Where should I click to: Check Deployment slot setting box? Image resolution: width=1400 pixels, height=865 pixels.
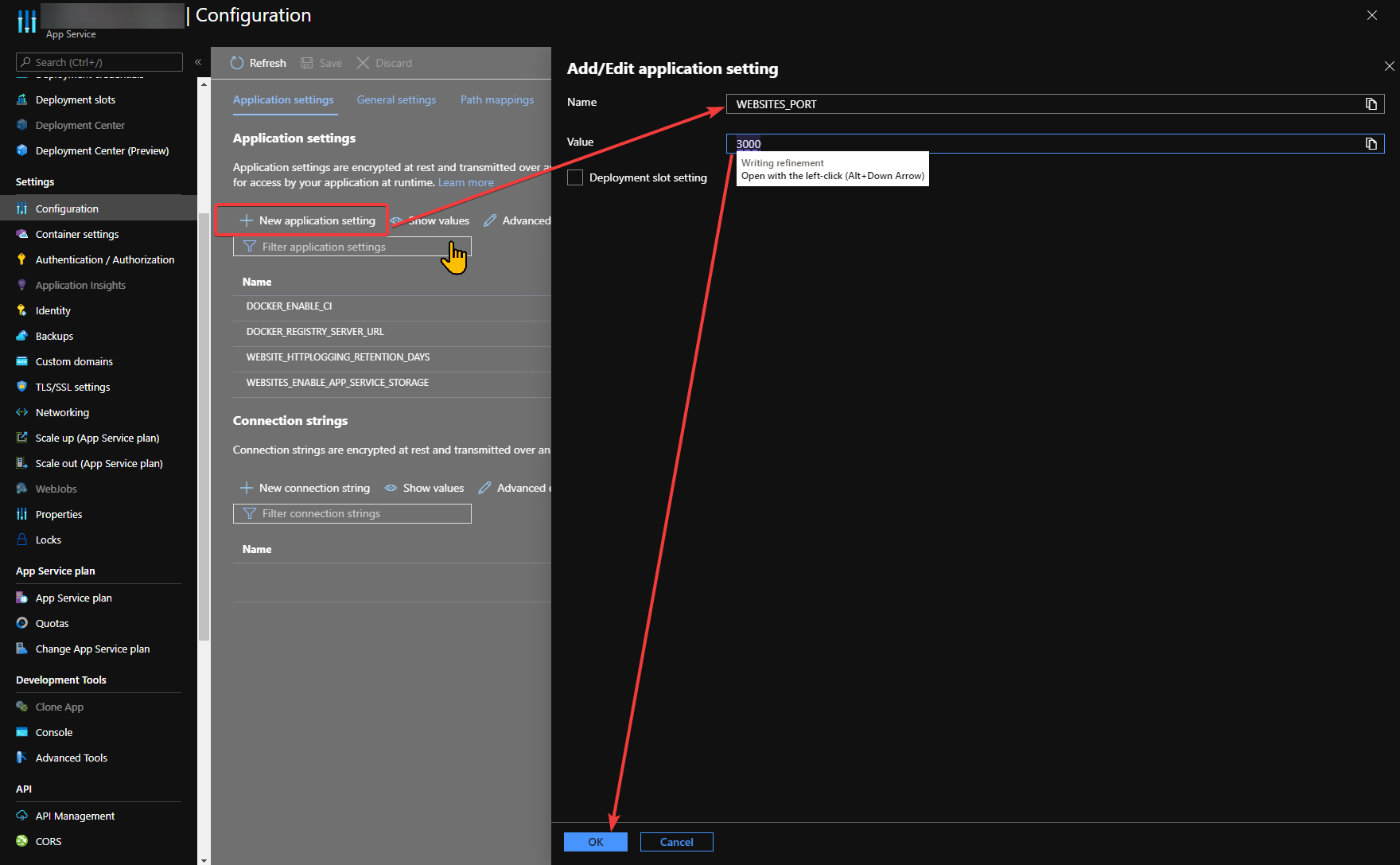click(x=575, y=177)
